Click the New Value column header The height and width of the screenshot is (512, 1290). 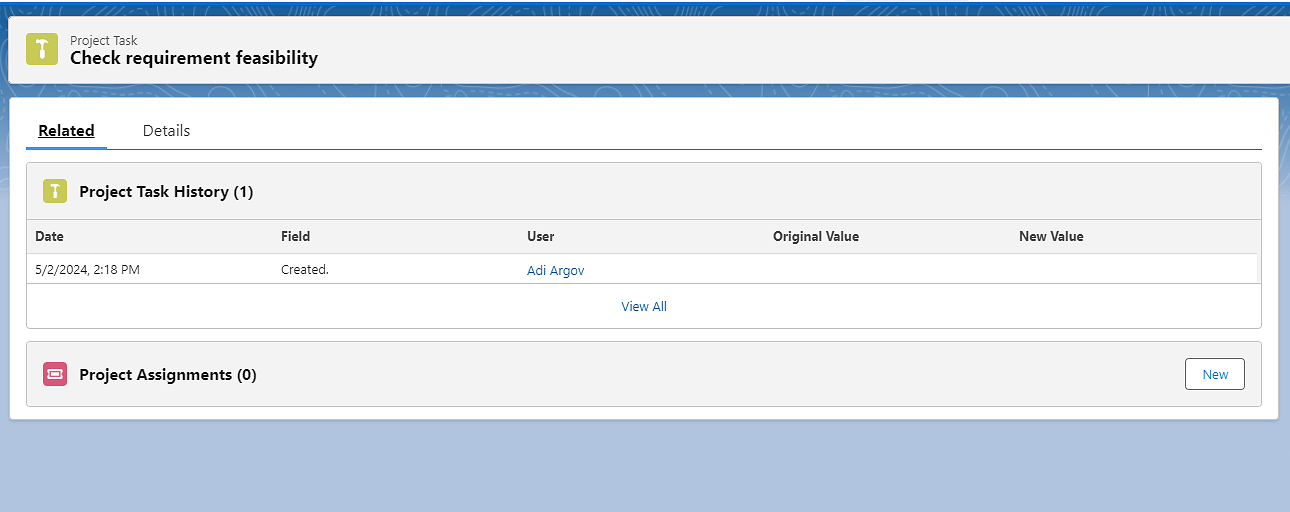1050,237
